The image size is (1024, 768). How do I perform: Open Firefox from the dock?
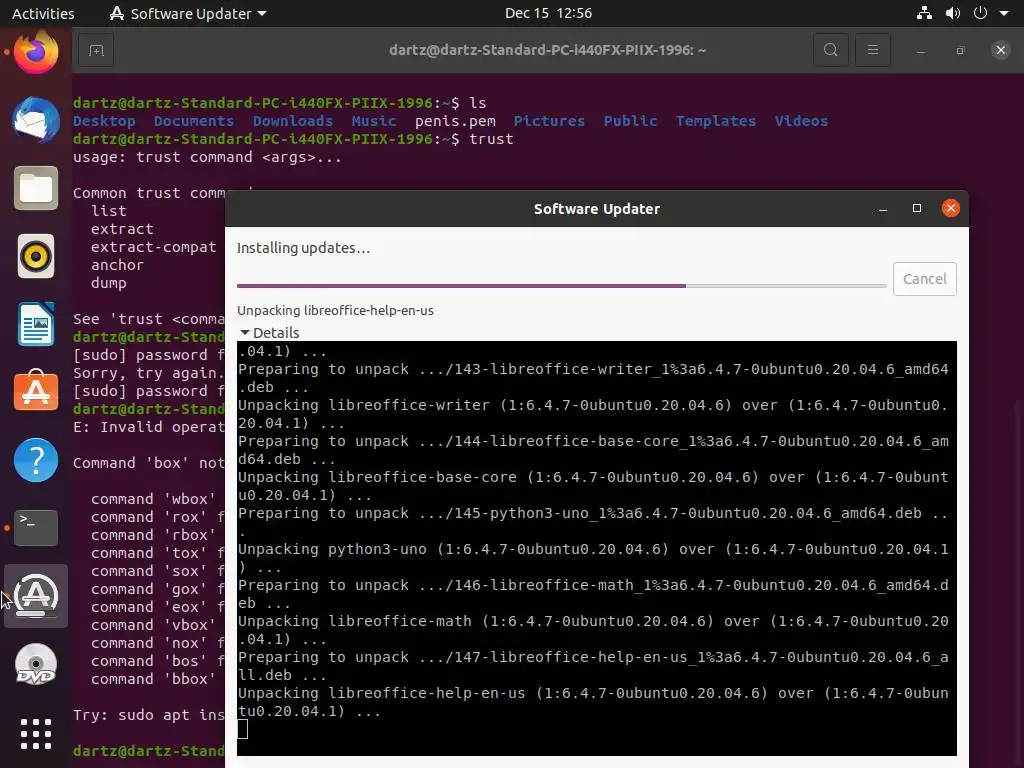[x=36, y=52]
